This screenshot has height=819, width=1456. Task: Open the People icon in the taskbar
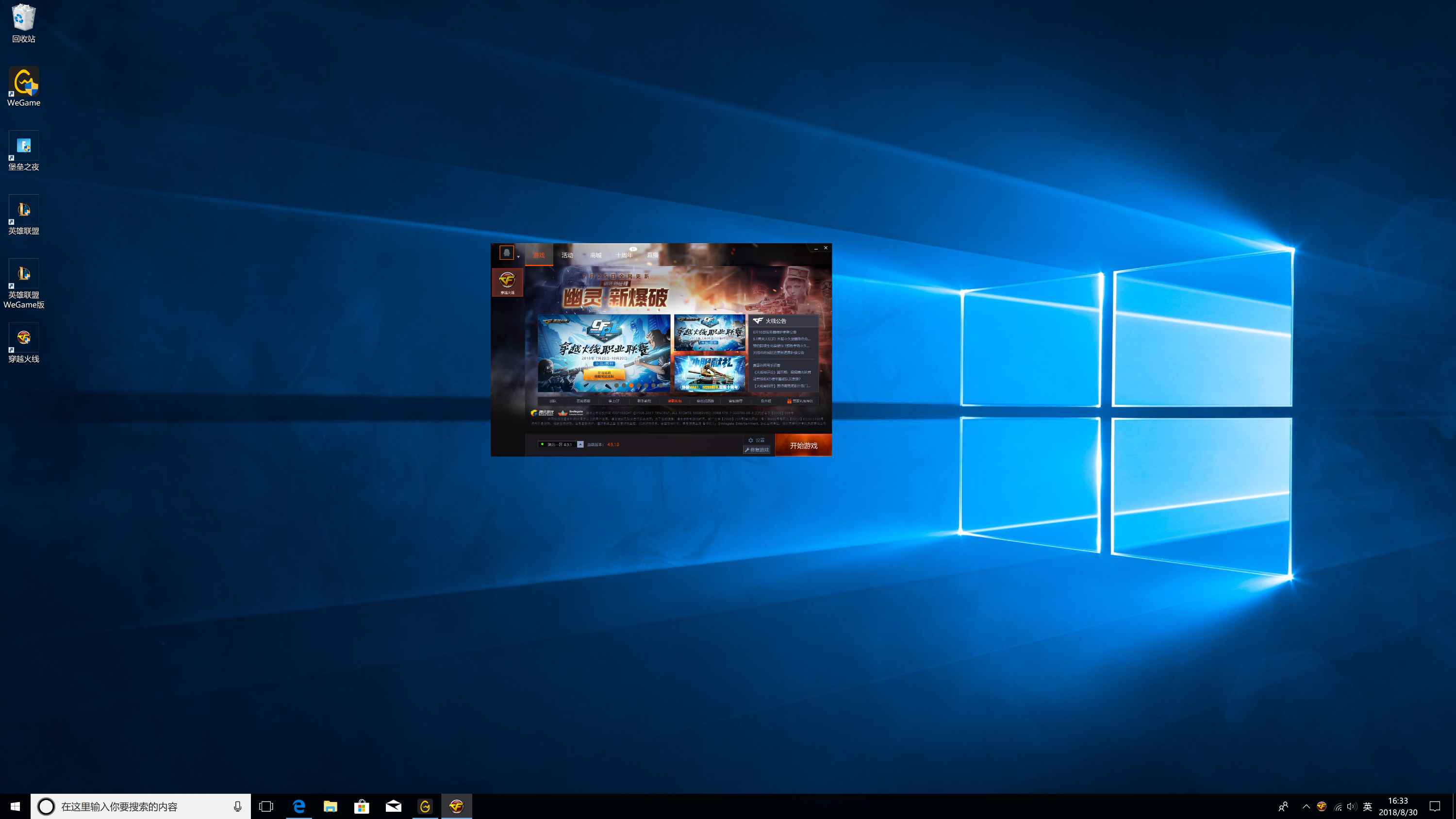pyautogui.click(x=1284, y=806)
